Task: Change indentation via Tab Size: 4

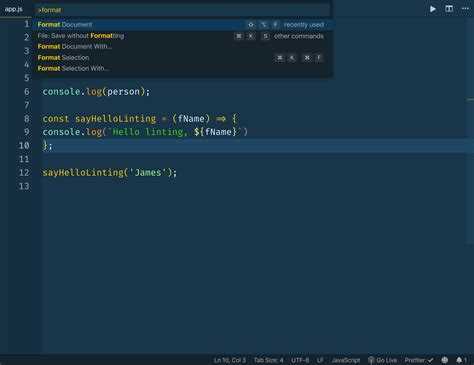Action: point(268,360)
